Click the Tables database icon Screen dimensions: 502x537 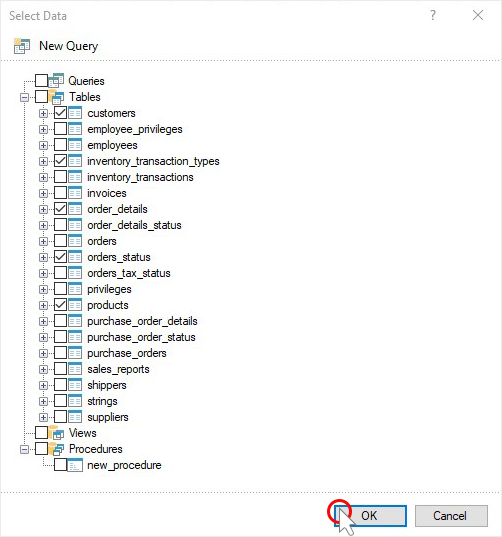tap(56, 97)
